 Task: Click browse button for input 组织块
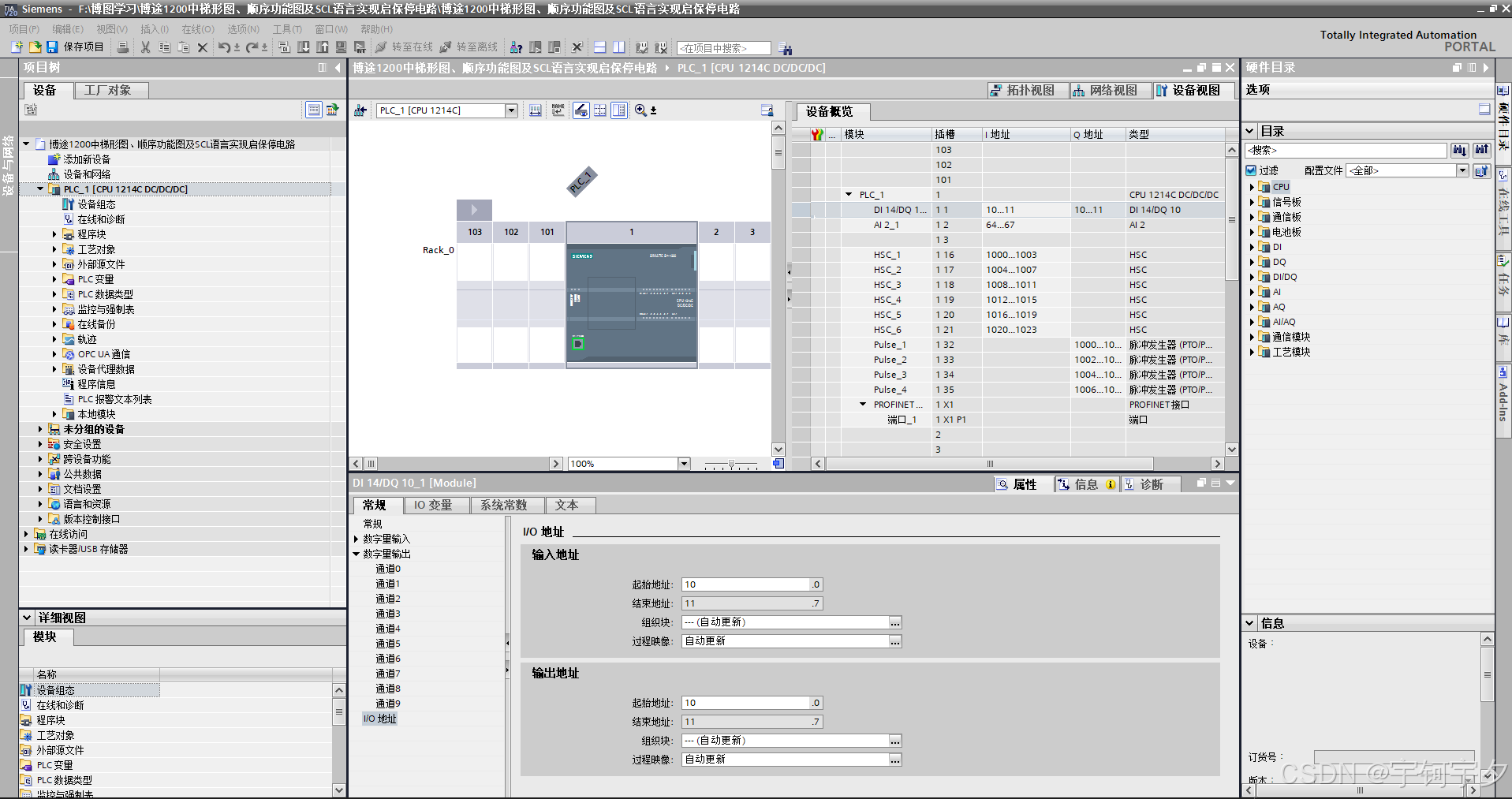895,623
